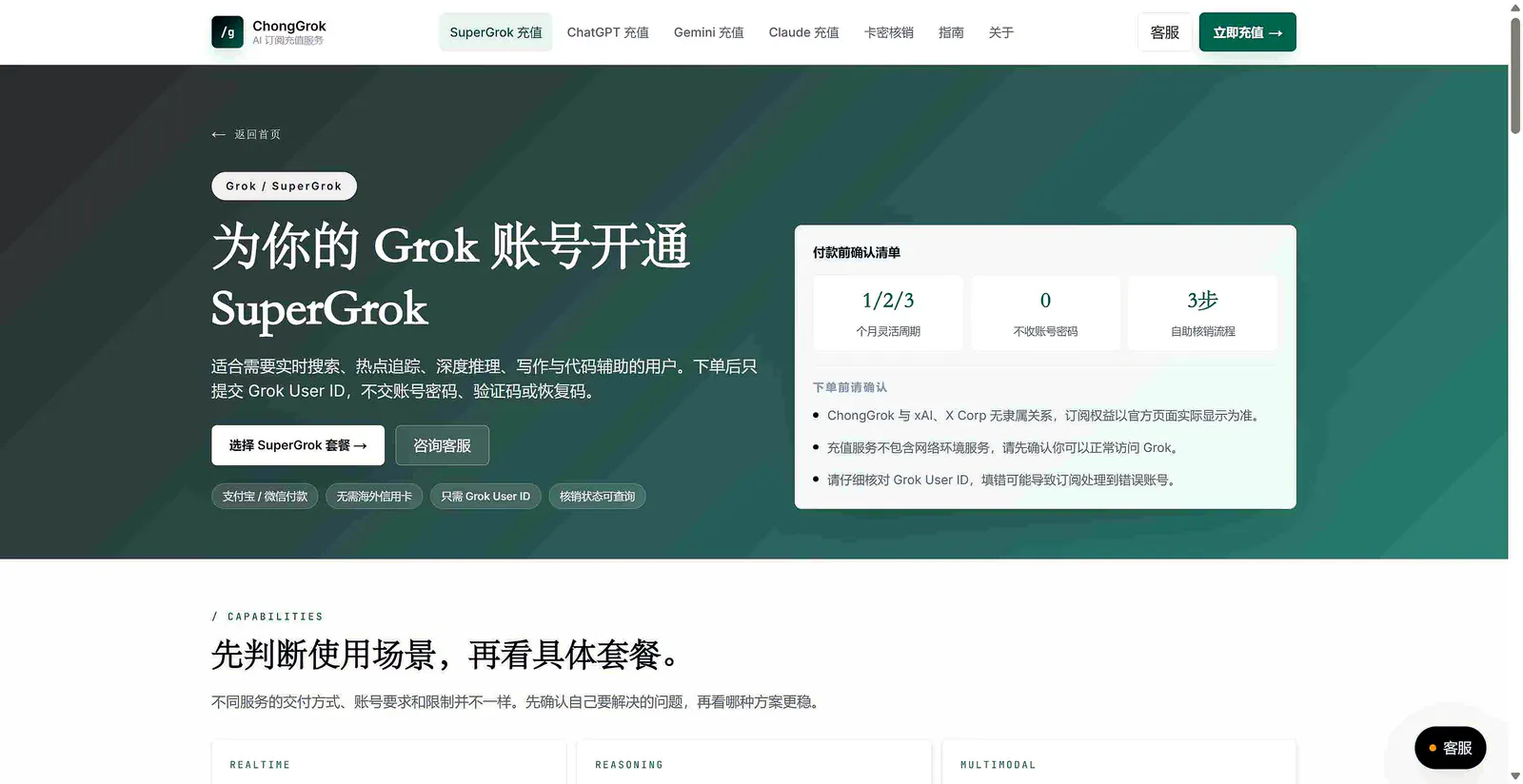
Task: Click the ChongGrok /g logo icon
Action: (227, 31)
